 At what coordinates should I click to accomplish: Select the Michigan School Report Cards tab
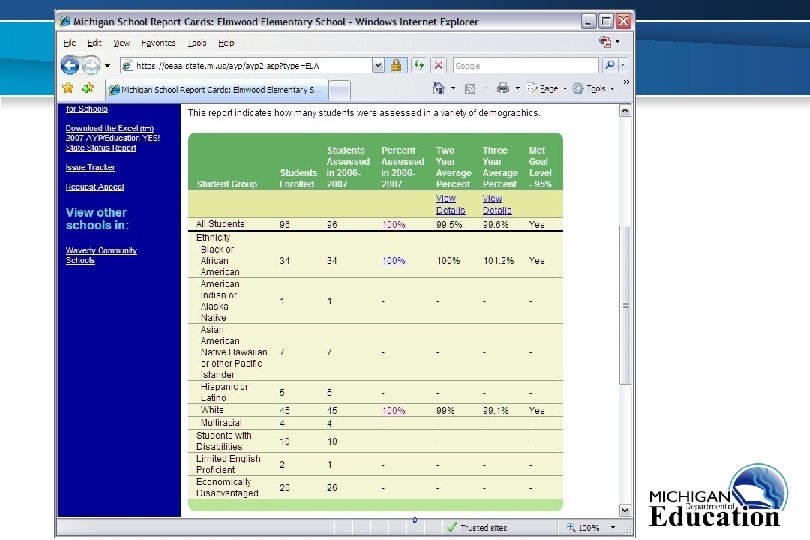coord(216,89)
